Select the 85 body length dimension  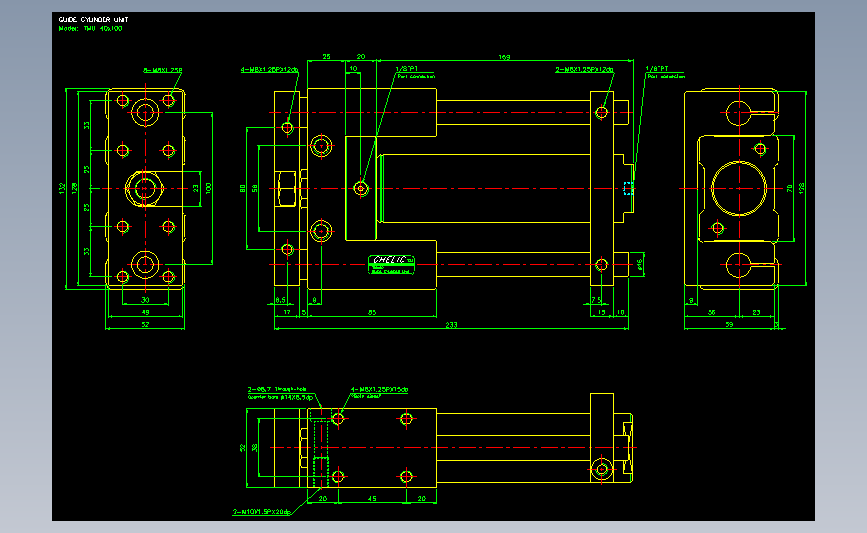pos(372,312)
